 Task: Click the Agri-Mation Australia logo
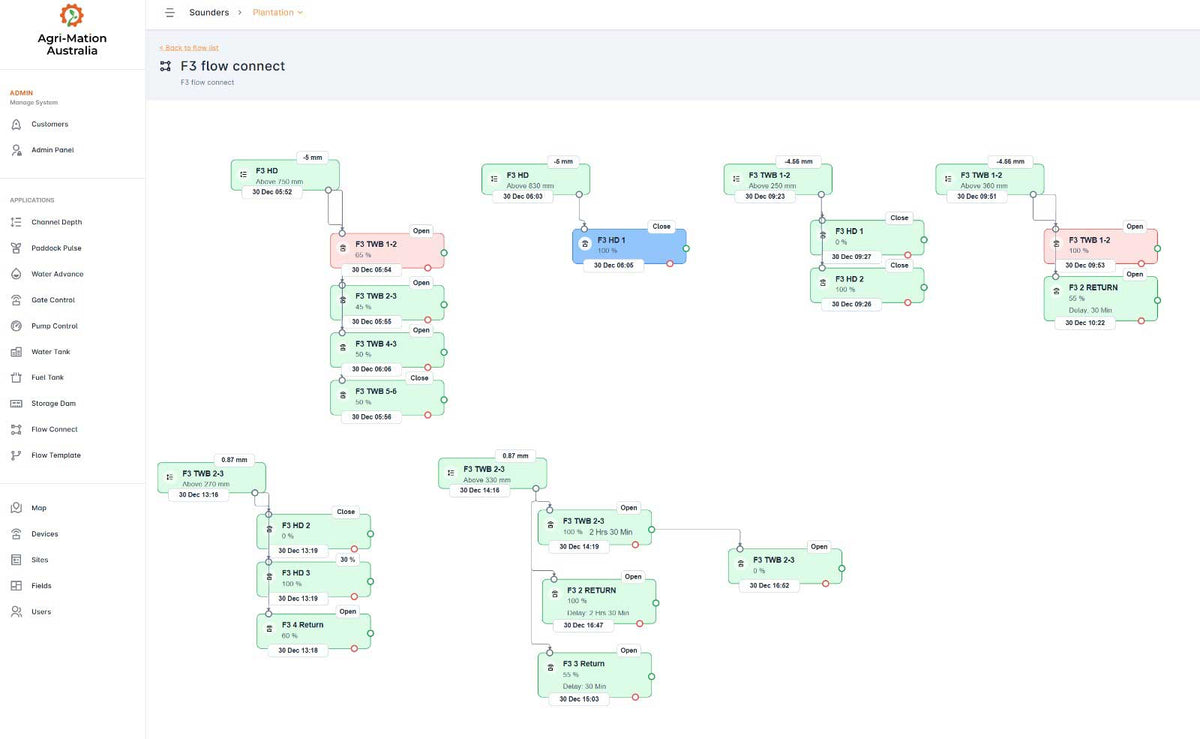click(72, 31)
